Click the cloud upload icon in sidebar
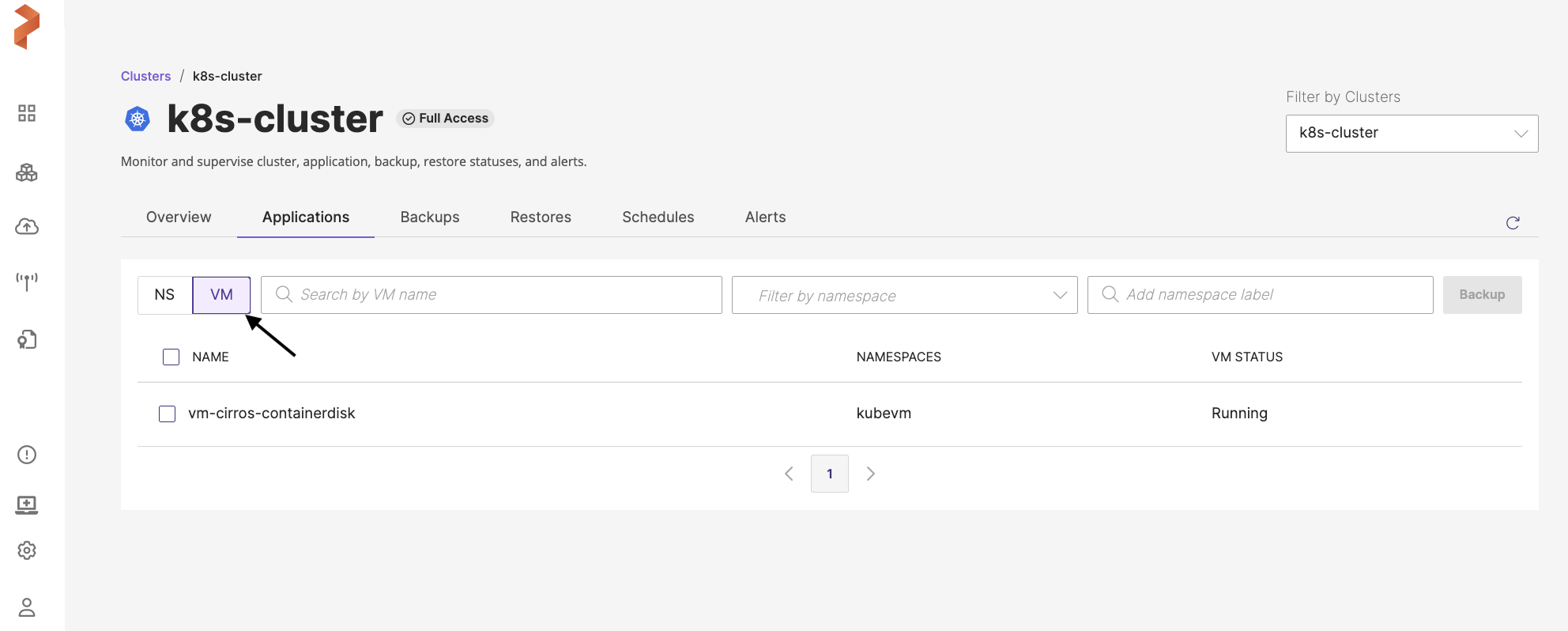This screenshot has height=631, width=1568. point(27,227)
